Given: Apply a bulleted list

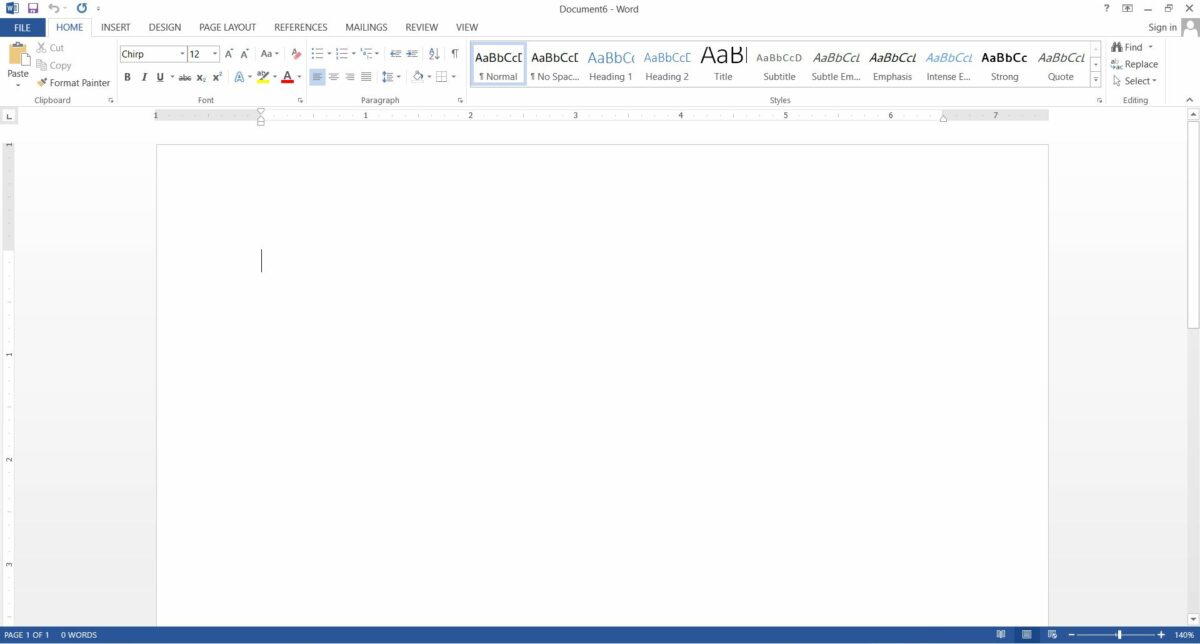Looking at the screenshot, I should [x=317, y=53].
